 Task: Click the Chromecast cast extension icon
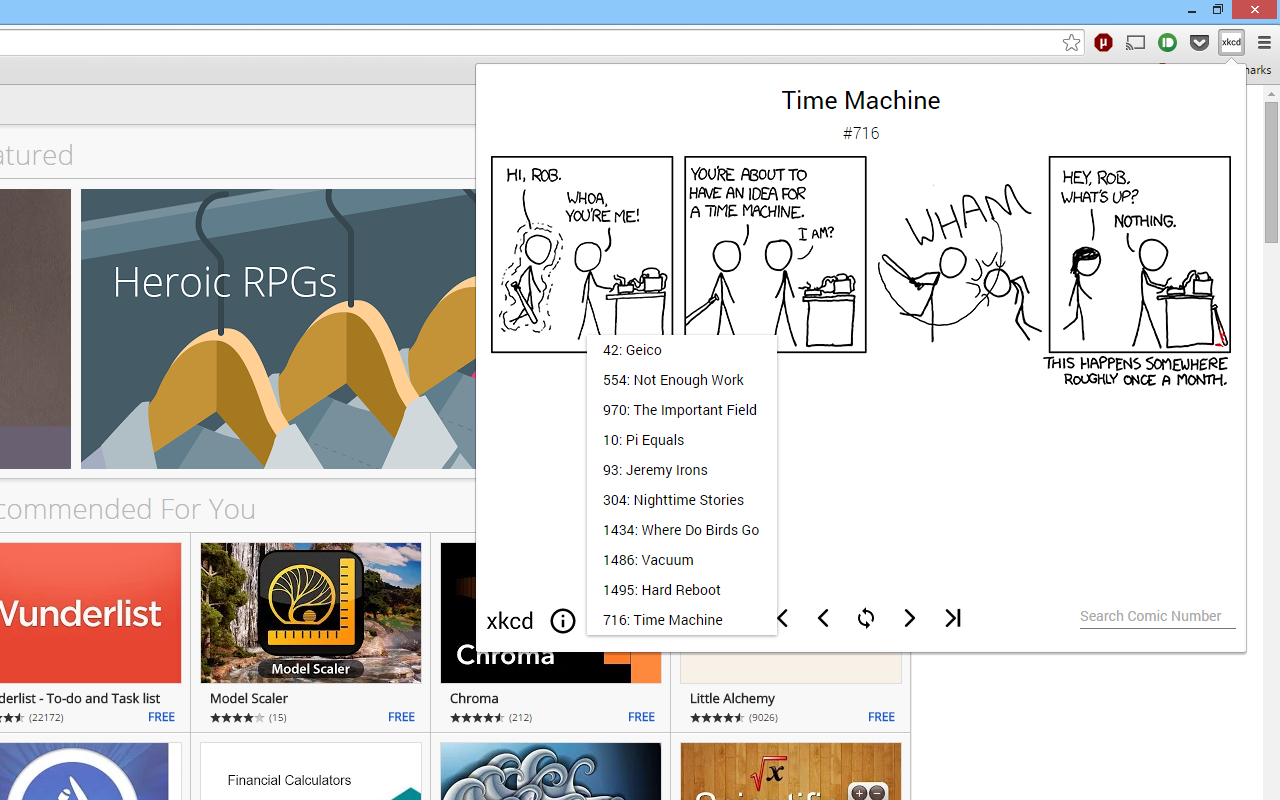(1135, 43)
